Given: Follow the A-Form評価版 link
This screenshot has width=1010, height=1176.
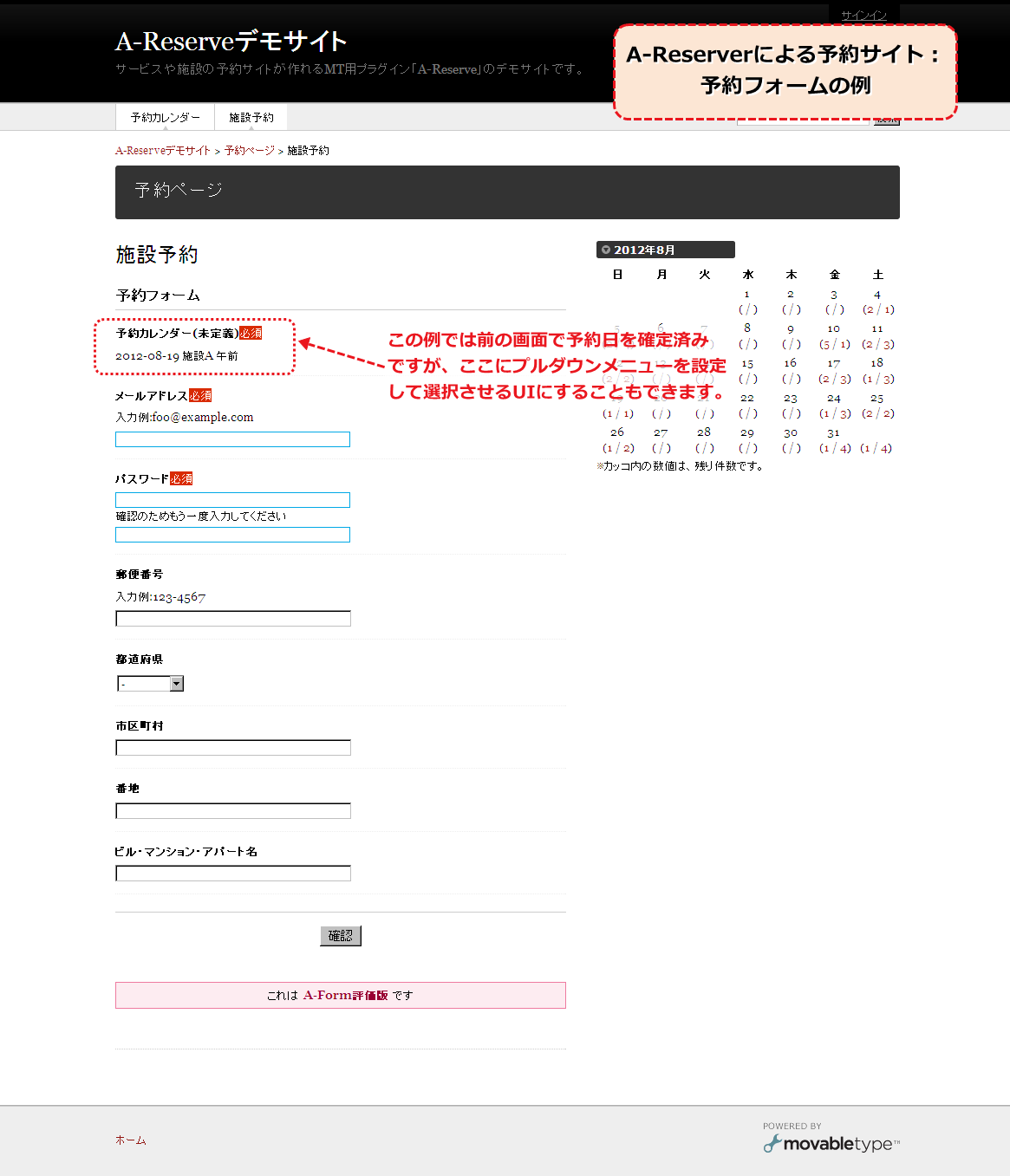Looking at the screenshot, I should click(345, 996).
